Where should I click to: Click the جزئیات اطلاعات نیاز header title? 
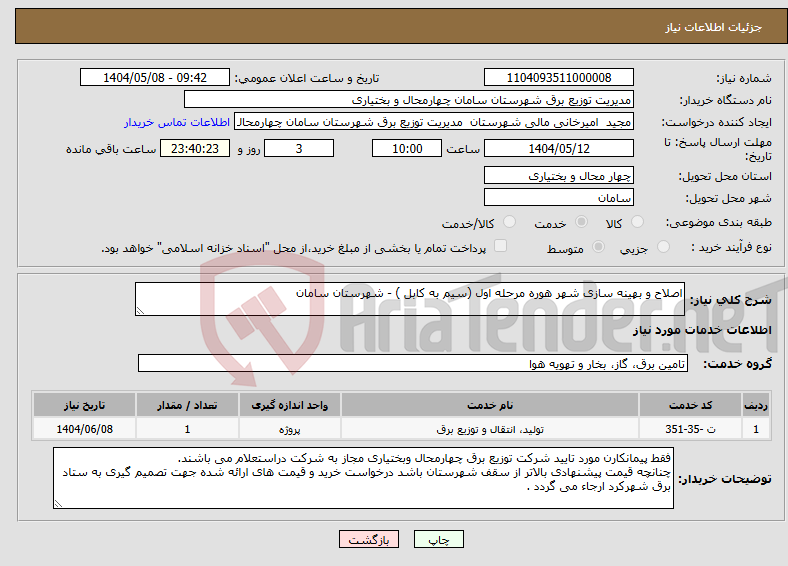coord(714,27)
